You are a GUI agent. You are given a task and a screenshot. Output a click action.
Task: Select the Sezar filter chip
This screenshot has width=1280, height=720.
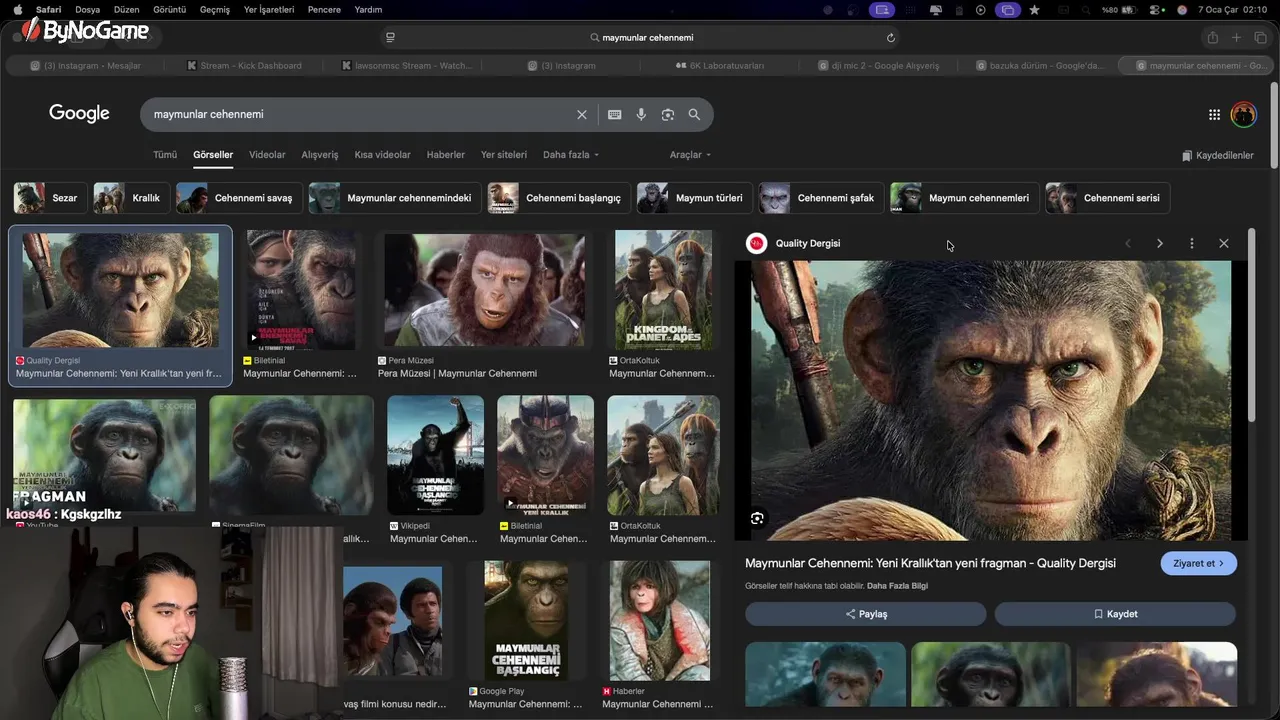(48, 198)
